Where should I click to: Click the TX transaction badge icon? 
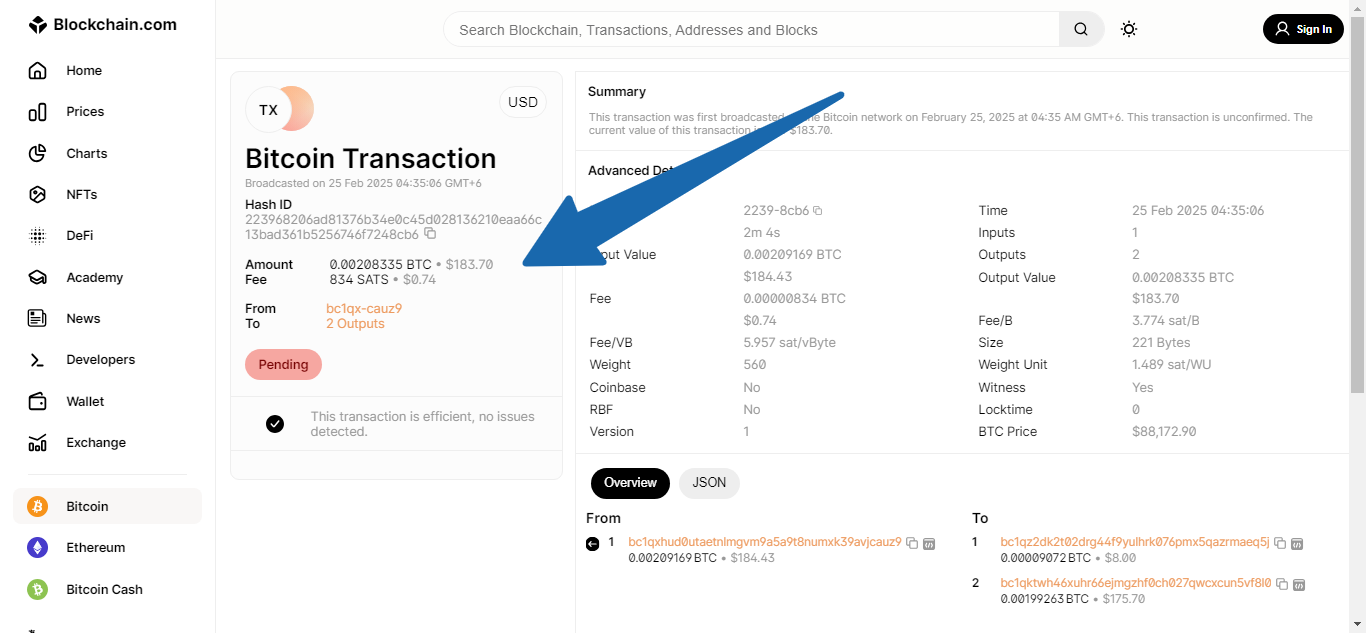(280, 109)
